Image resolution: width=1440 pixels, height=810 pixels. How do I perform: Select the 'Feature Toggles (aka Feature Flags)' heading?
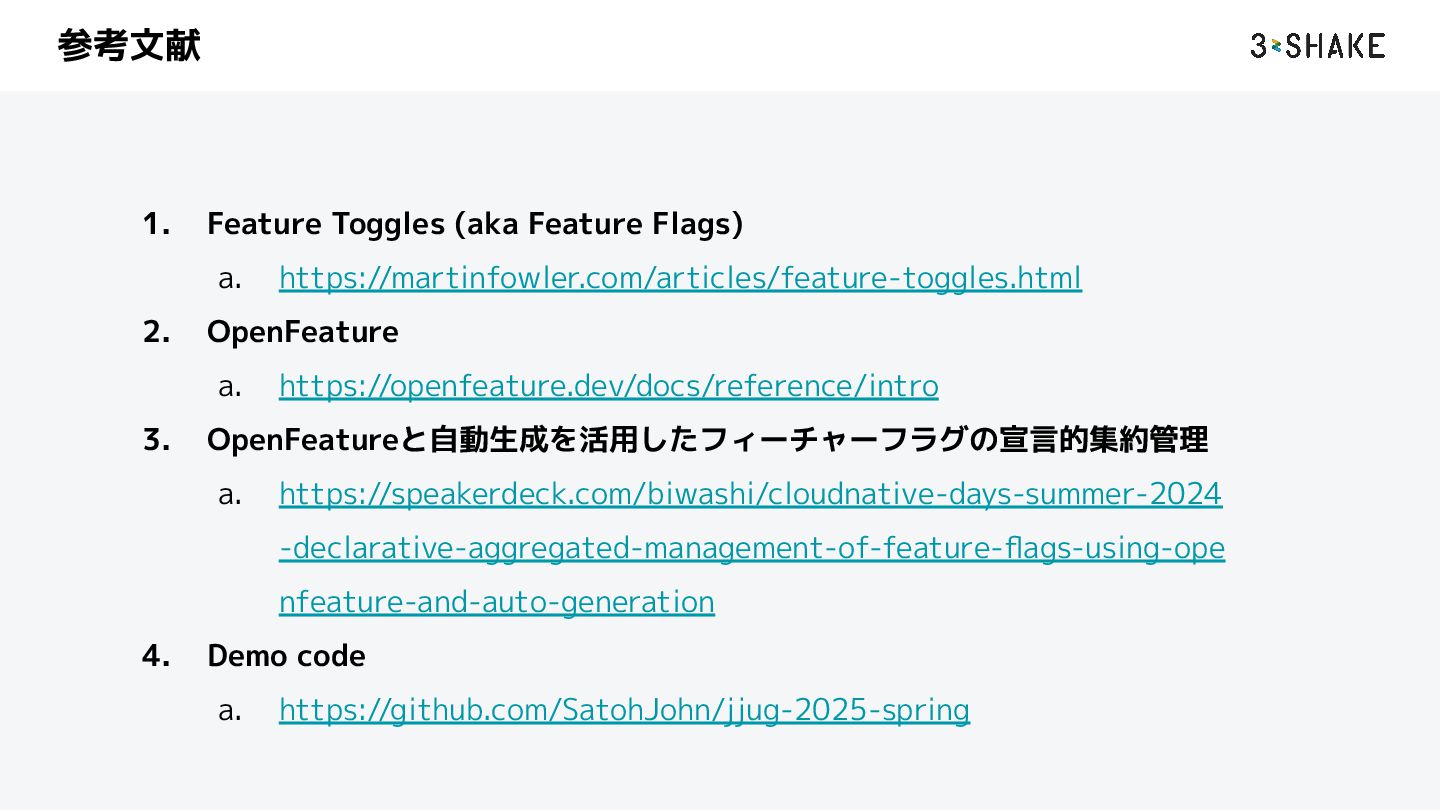(475, 224)
